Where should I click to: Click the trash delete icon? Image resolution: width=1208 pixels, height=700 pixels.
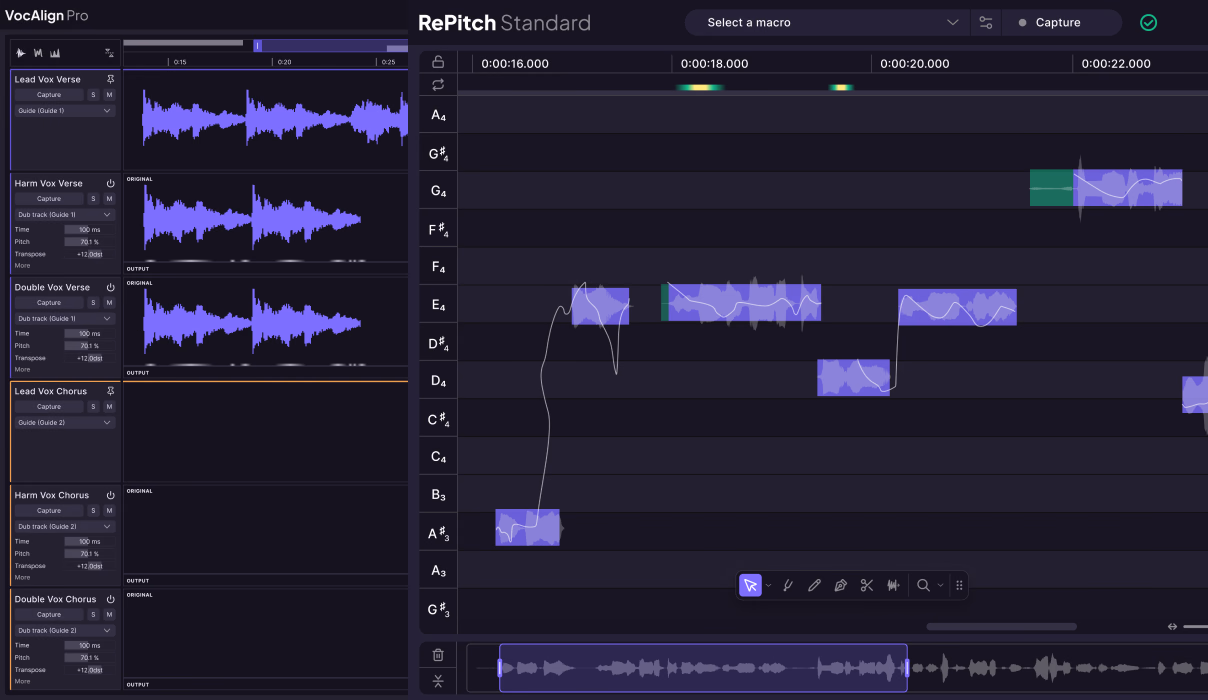click(x=438, y=655)
